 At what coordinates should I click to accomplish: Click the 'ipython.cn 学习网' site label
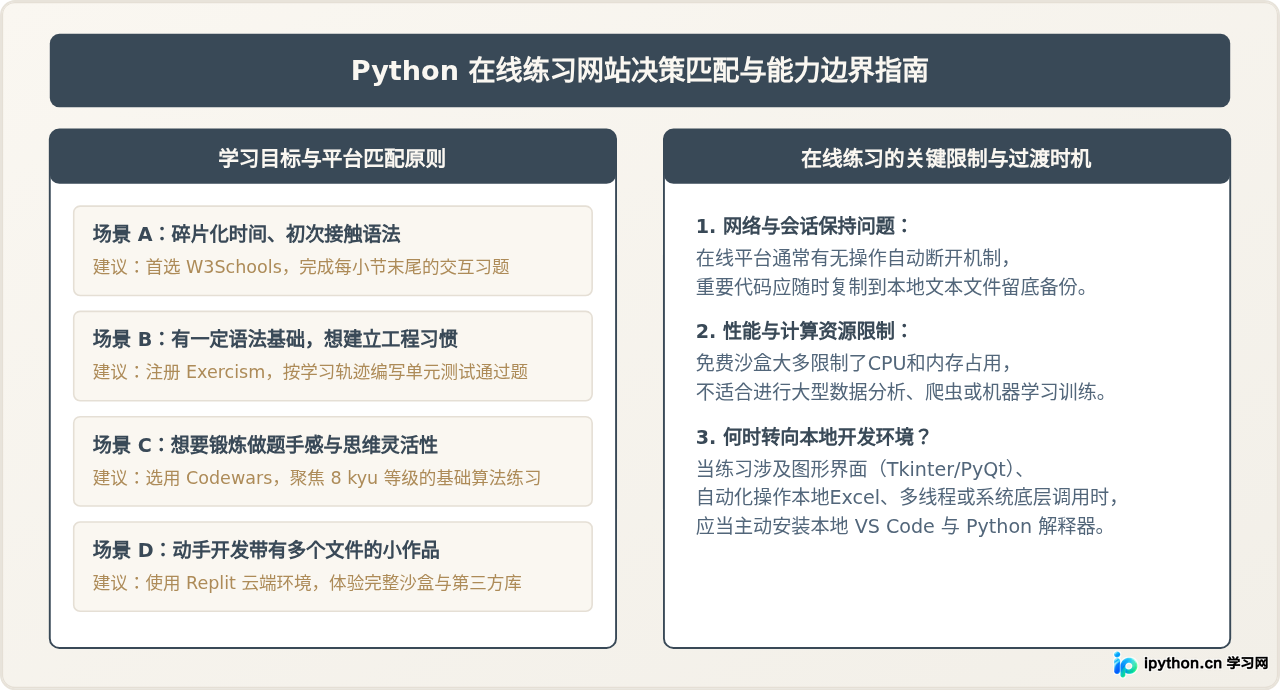point(1205,664)
